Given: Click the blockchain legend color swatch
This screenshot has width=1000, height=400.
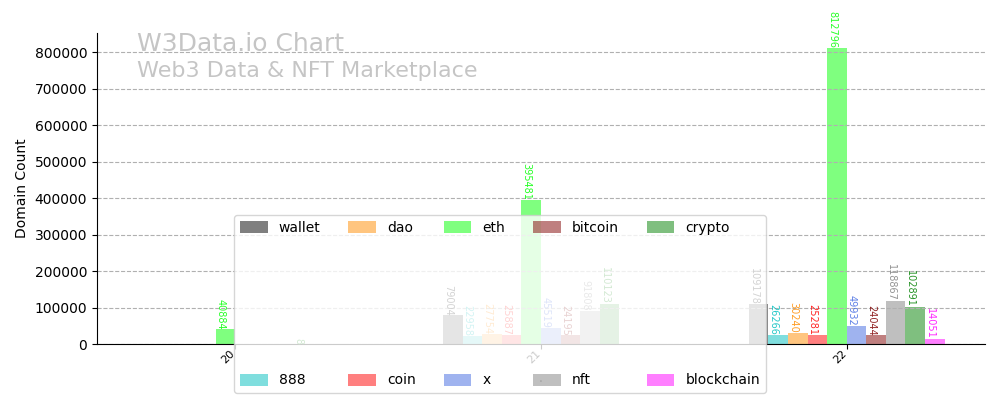Looking at the screenshot, I should point(660,380).
